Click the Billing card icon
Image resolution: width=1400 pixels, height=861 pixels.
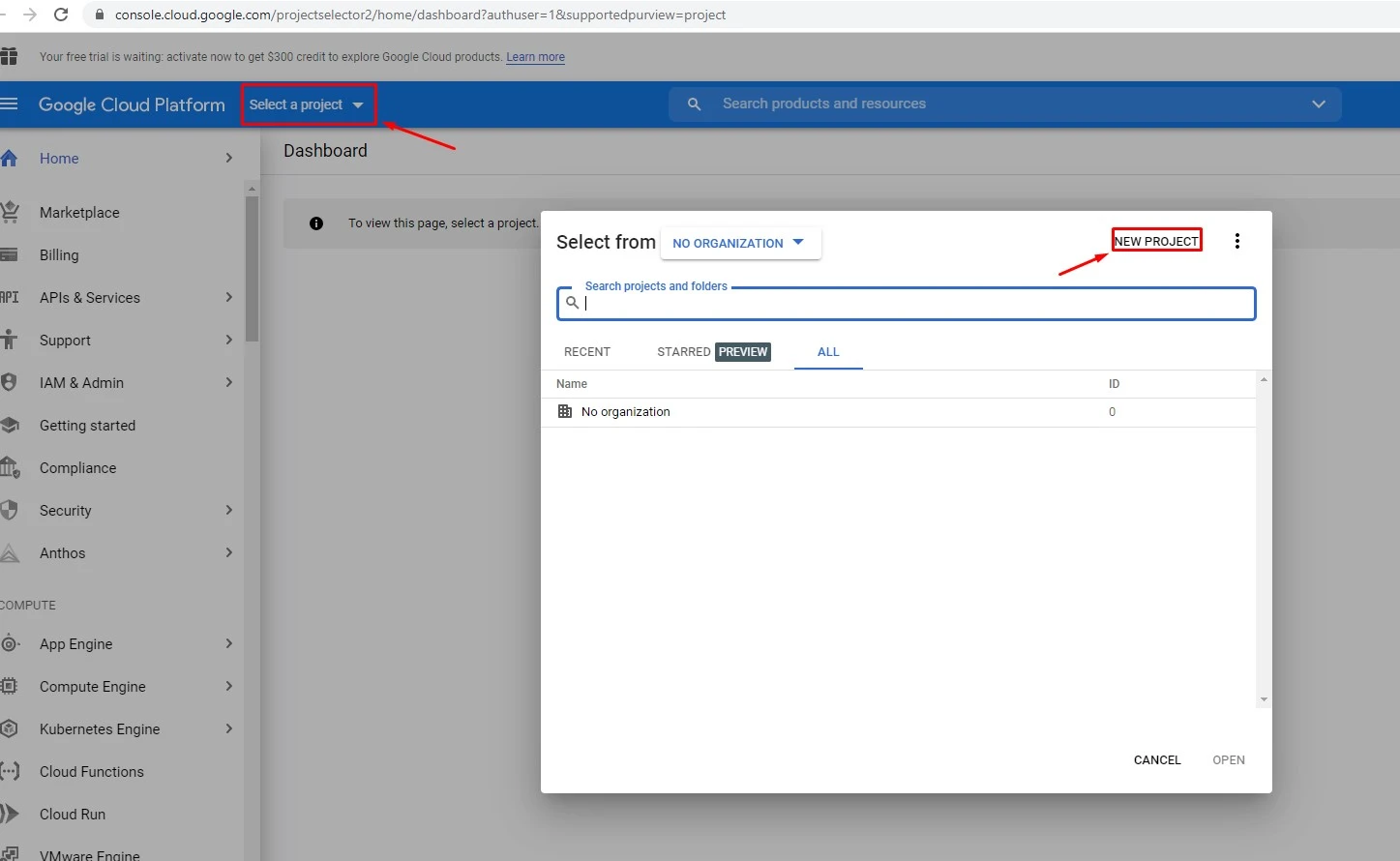(10, 255)
